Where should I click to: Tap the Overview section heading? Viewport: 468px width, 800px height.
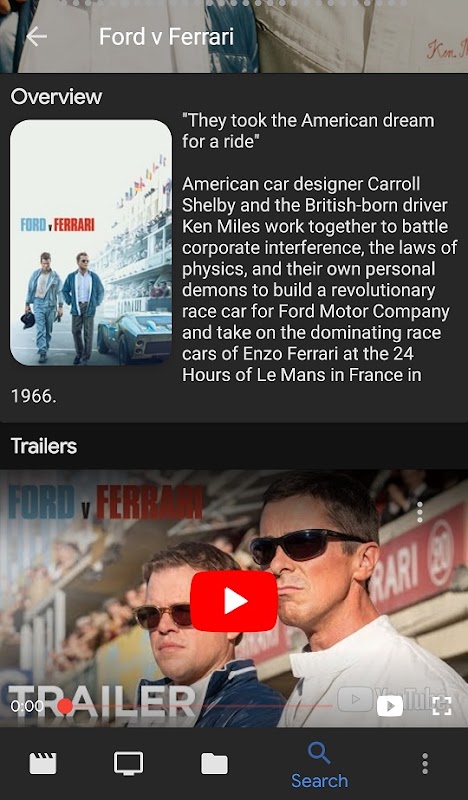point(56,96)
